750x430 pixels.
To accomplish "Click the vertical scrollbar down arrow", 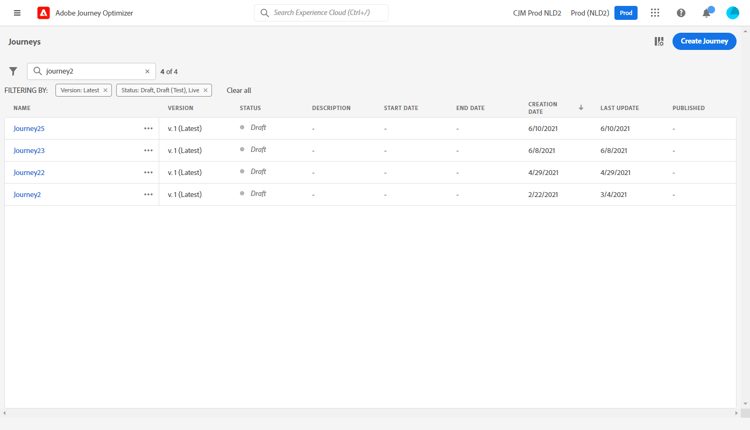I will [745, 404].
